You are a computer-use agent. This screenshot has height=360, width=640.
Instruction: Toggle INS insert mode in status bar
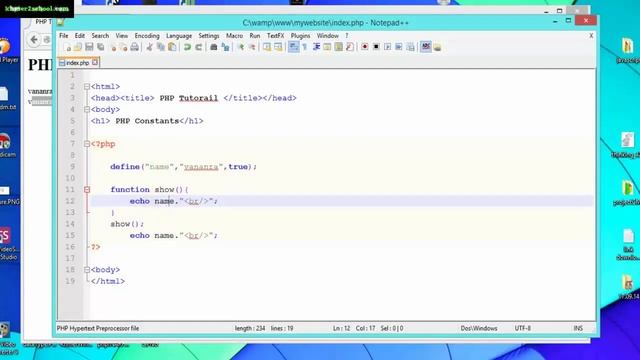(578, 328)
